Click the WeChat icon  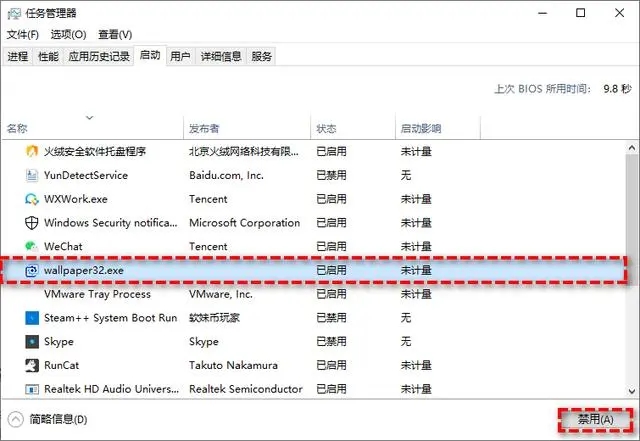(31, 246)
